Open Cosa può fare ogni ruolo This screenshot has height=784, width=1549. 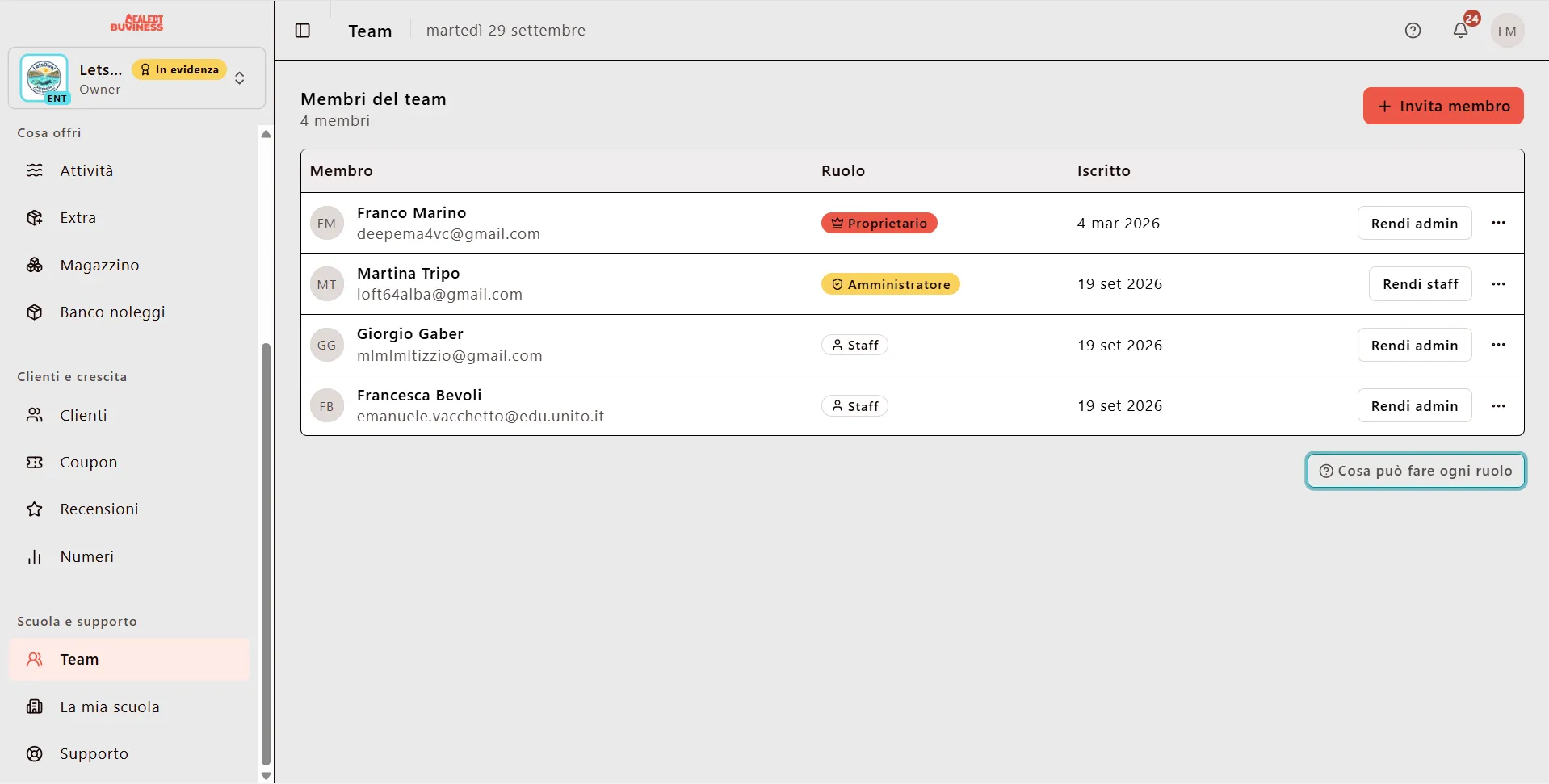pyautogui.click(x=1416, y=471)
